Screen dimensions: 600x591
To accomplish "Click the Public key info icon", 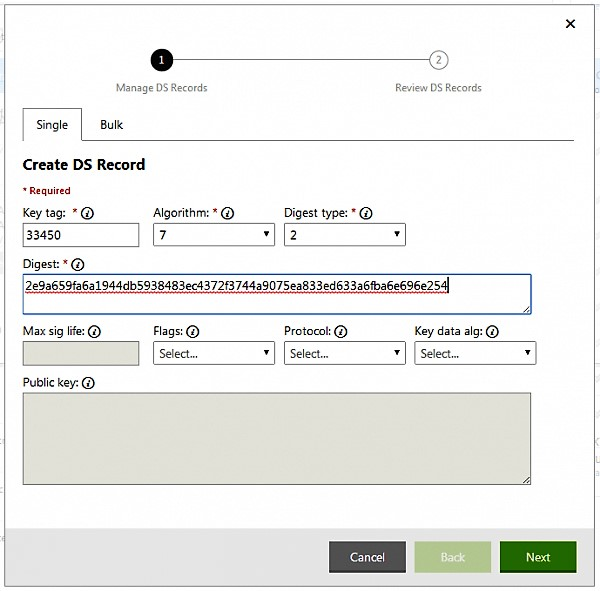I will point(88,383).
